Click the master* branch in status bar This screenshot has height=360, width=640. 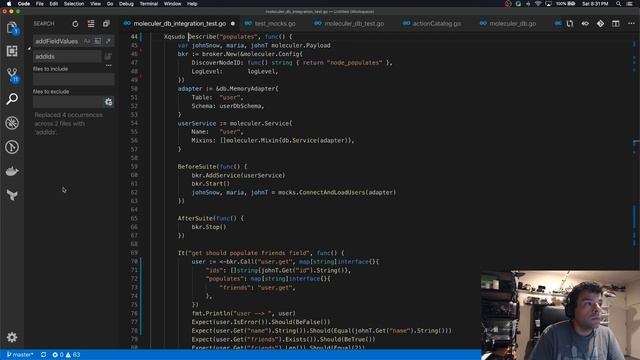tap(20, 355)
